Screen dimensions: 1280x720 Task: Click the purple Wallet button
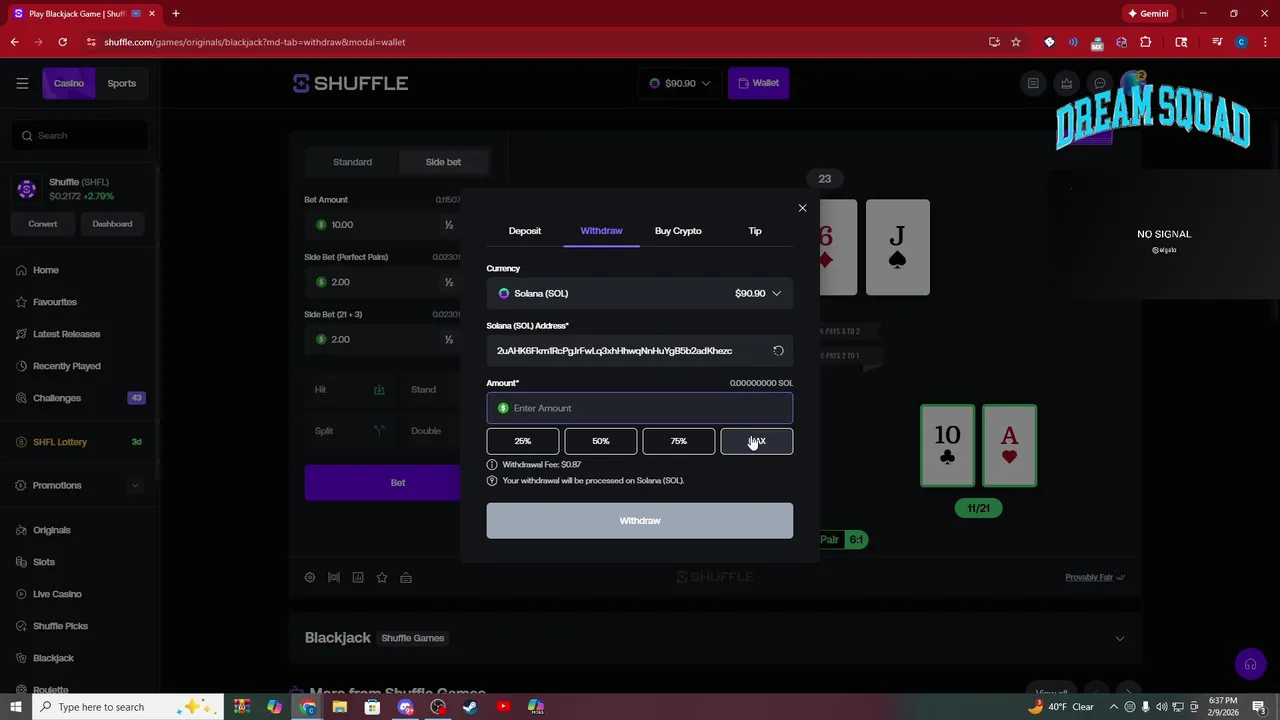point(759,83)
